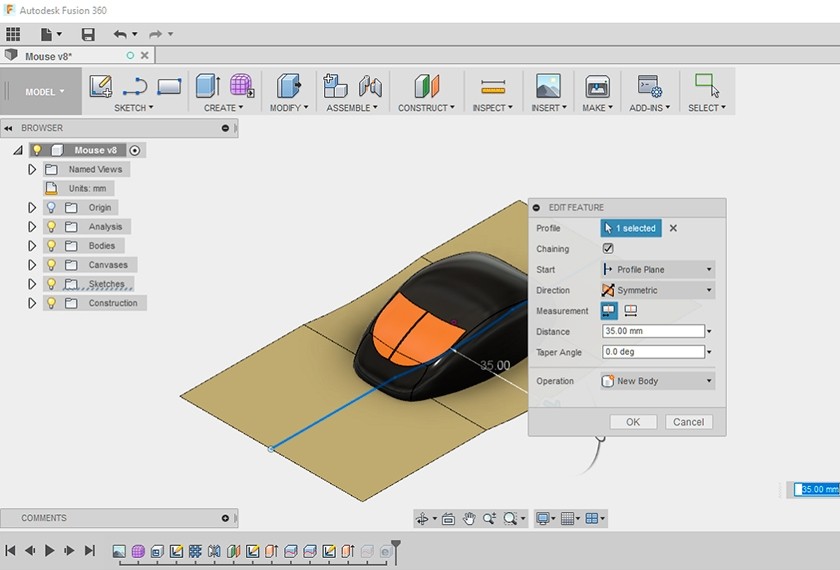Open the Operation New Body dropdown

point(657,381)
